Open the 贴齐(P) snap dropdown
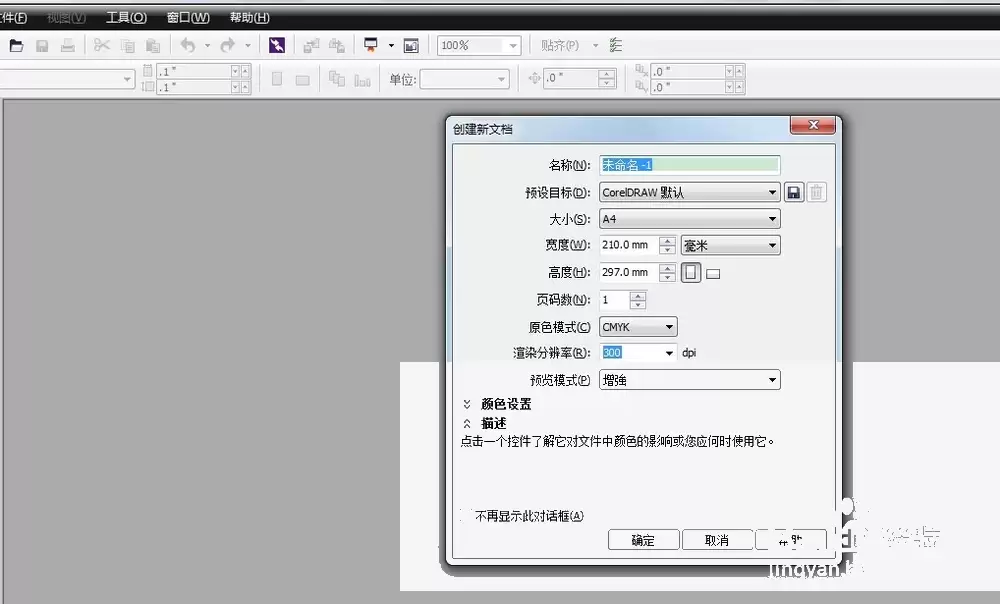1000x604 pixels. [x=595, y=45]
